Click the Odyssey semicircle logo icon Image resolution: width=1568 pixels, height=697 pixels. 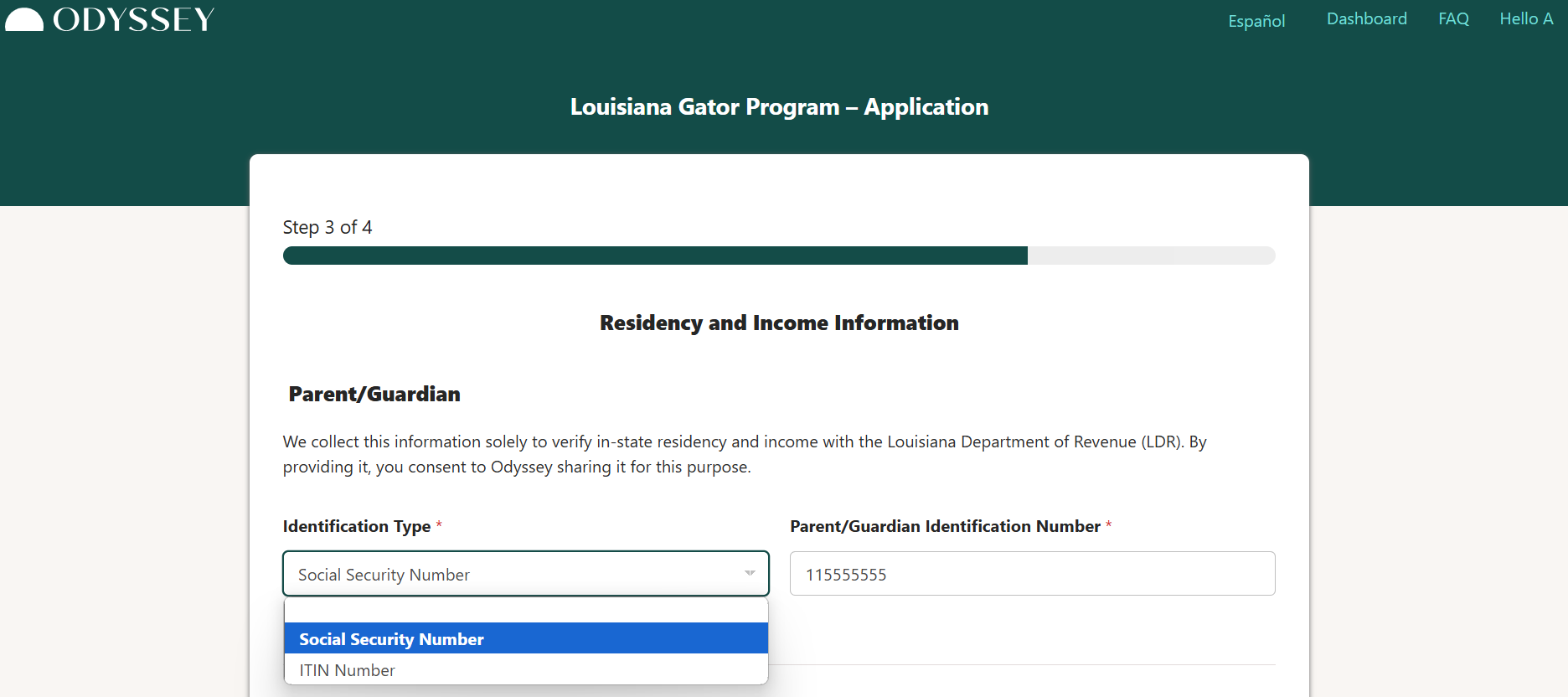(24, 20)
